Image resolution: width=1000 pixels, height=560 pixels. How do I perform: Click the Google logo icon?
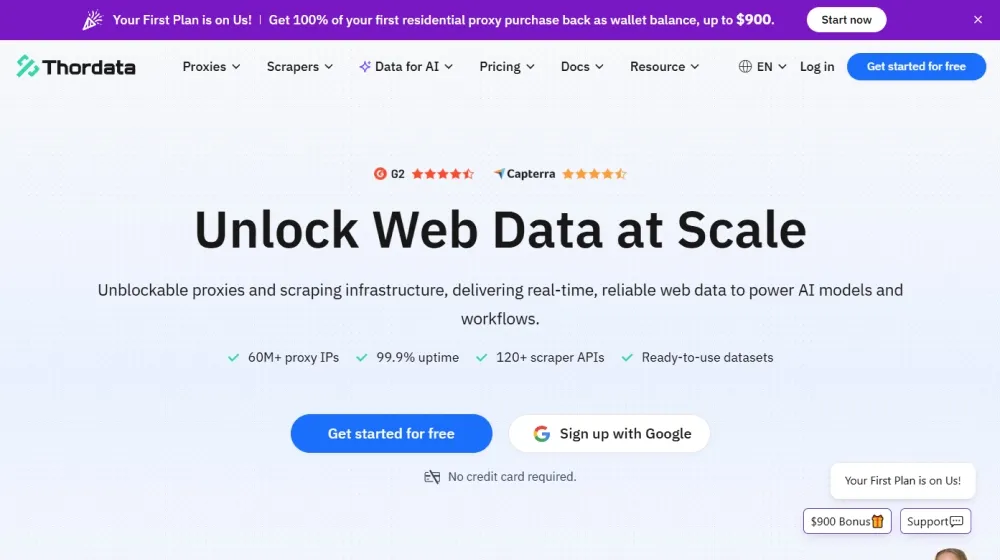coord(542,434)
